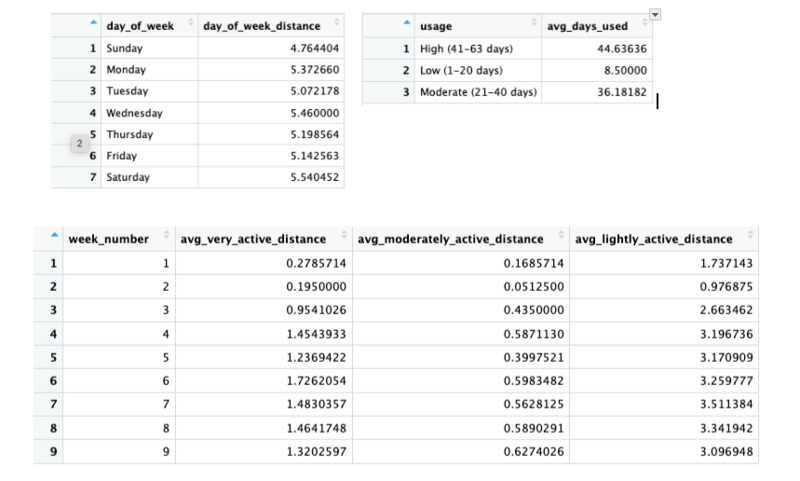Click very active value 0.1950000
This screenshot has width=800, height=481.
click(x=316, y=287)
